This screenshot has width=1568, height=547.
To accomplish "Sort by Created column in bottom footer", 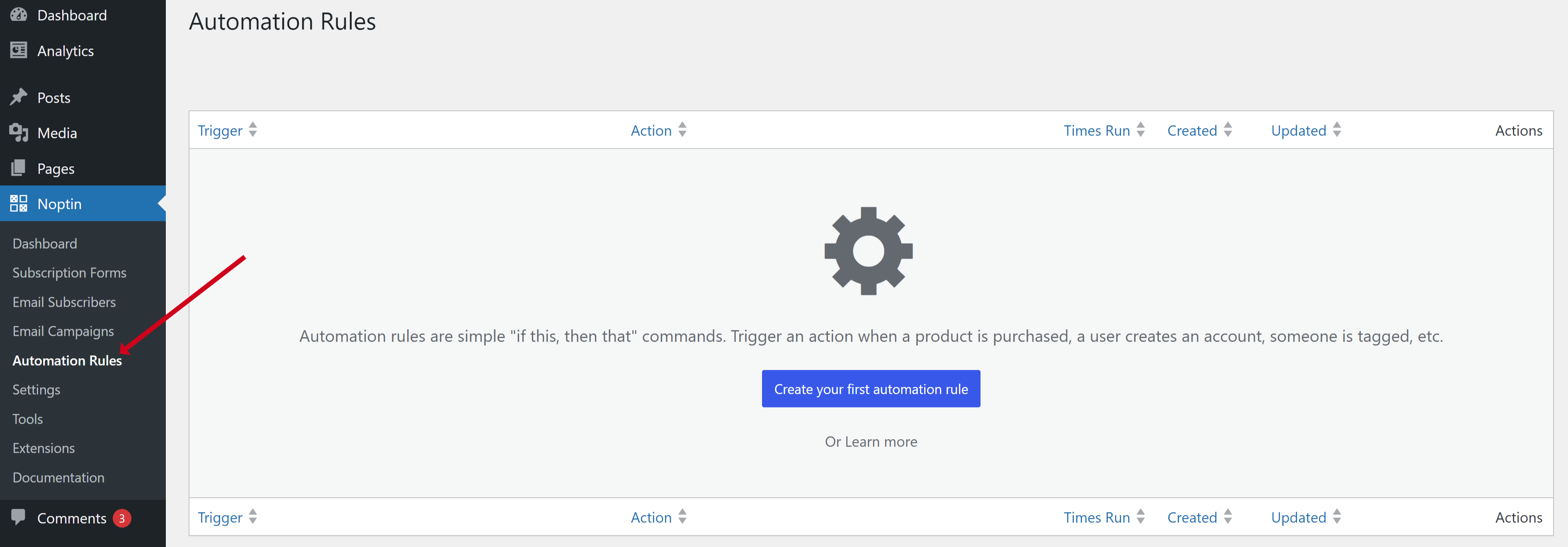I will pos(1192,517).
